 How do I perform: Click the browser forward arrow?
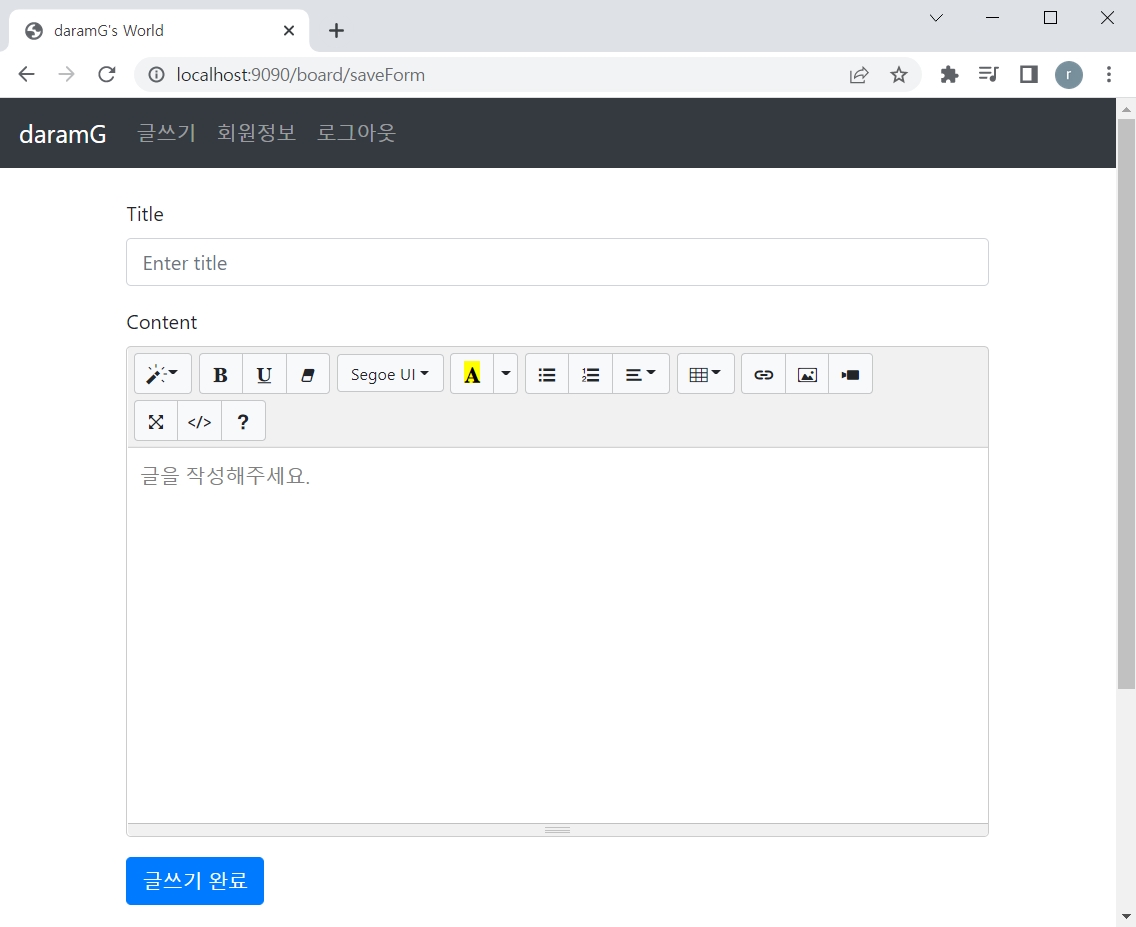[67, 75]
